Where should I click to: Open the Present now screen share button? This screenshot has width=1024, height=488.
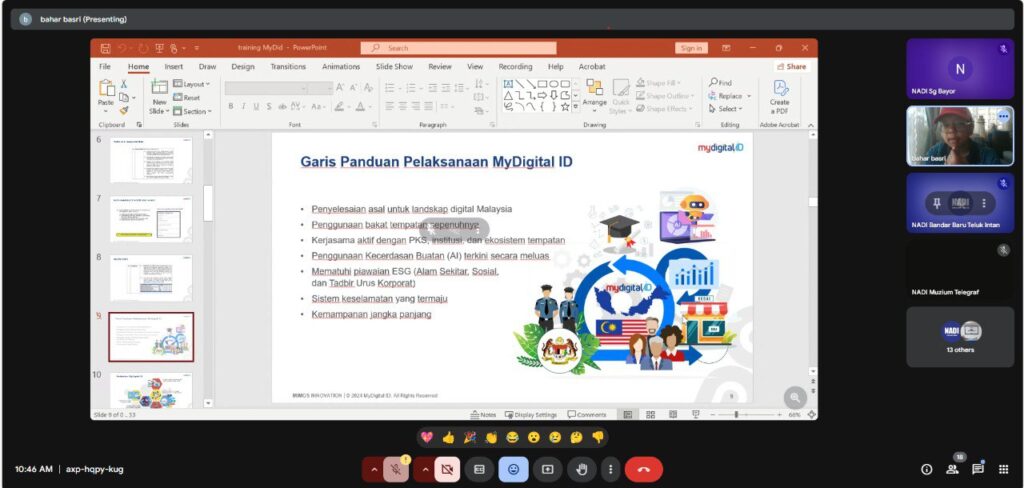point(547,468)
